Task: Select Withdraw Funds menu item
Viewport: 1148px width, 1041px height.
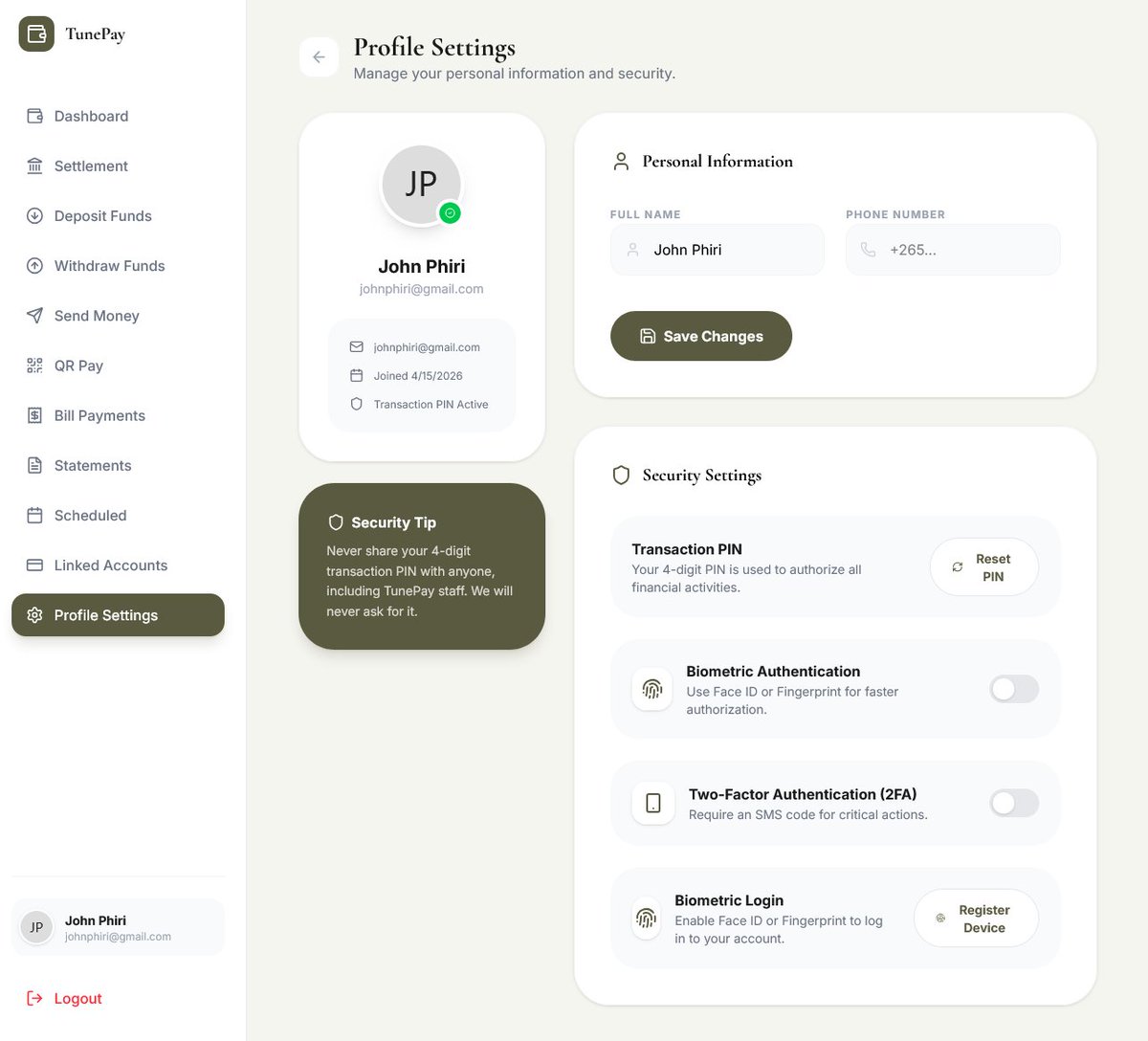Action: (x=118, y=265)
